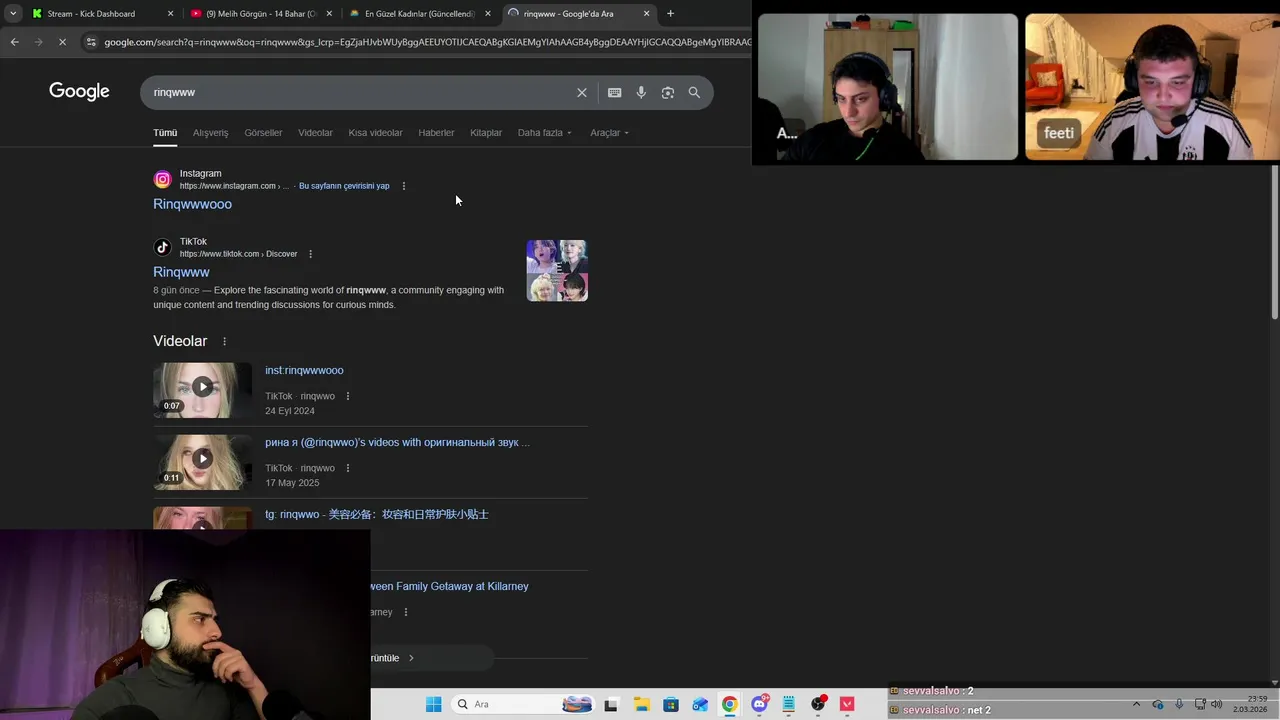Select the Kısa videolar search filter
Image resolution: width=1280 pixels, height=720 pixels.
pos(375,133)
